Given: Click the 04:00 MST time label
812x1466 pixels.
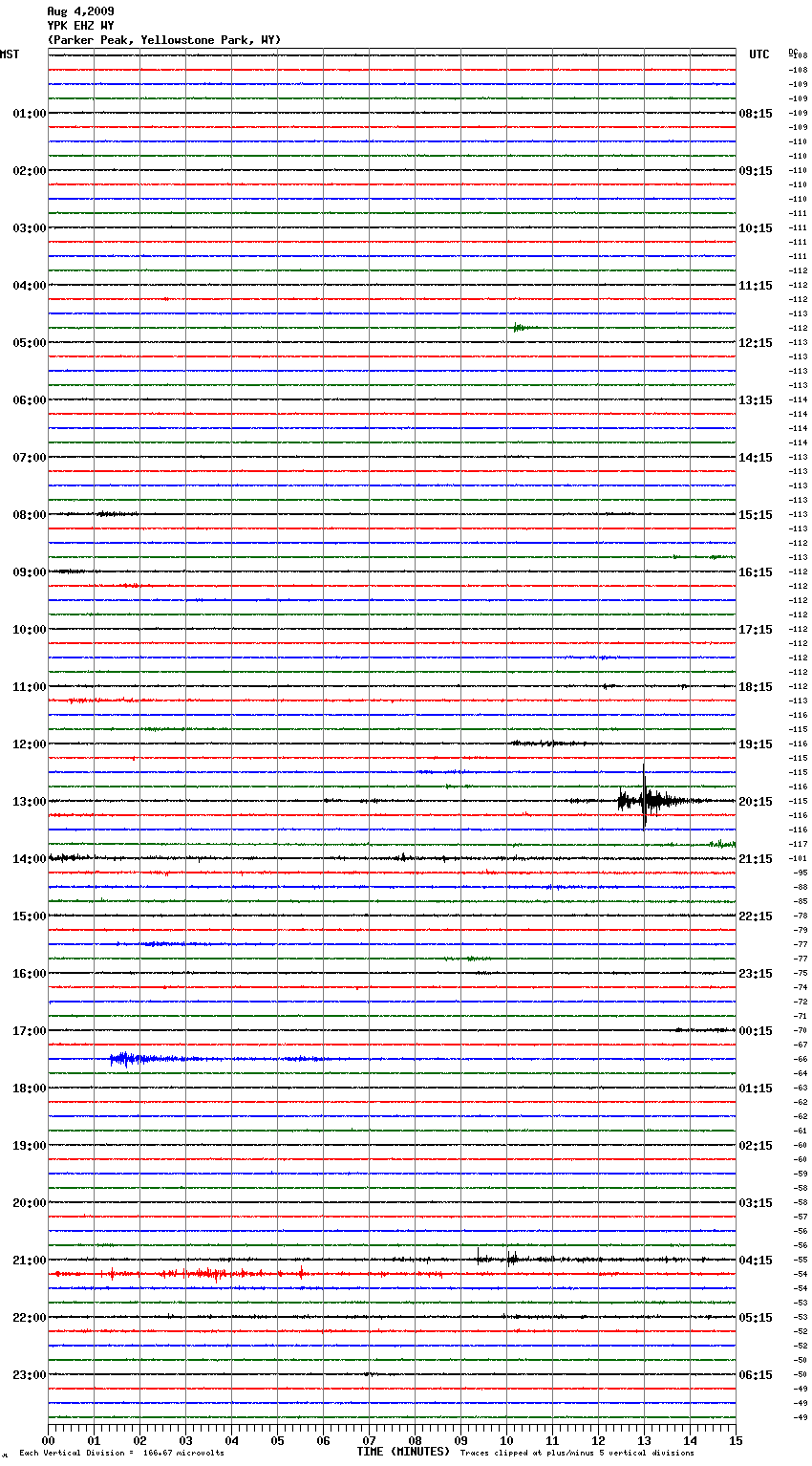Looking at the screenshot, I should click(x=30, y=286).
